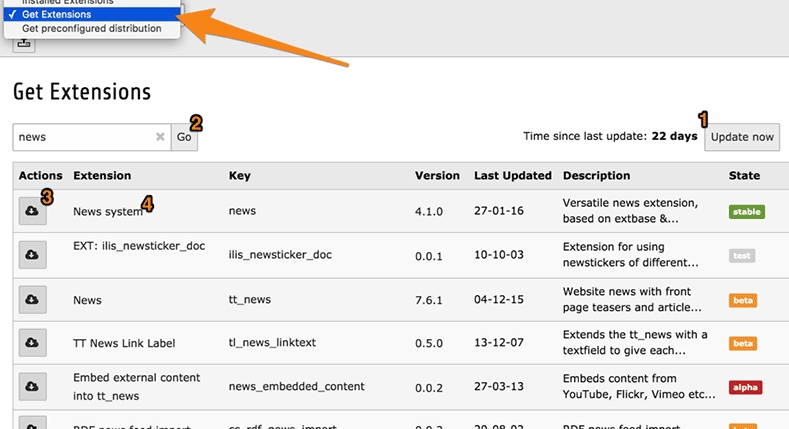Sort by the 'Last Updated' column header

click(x=512, y=176)
